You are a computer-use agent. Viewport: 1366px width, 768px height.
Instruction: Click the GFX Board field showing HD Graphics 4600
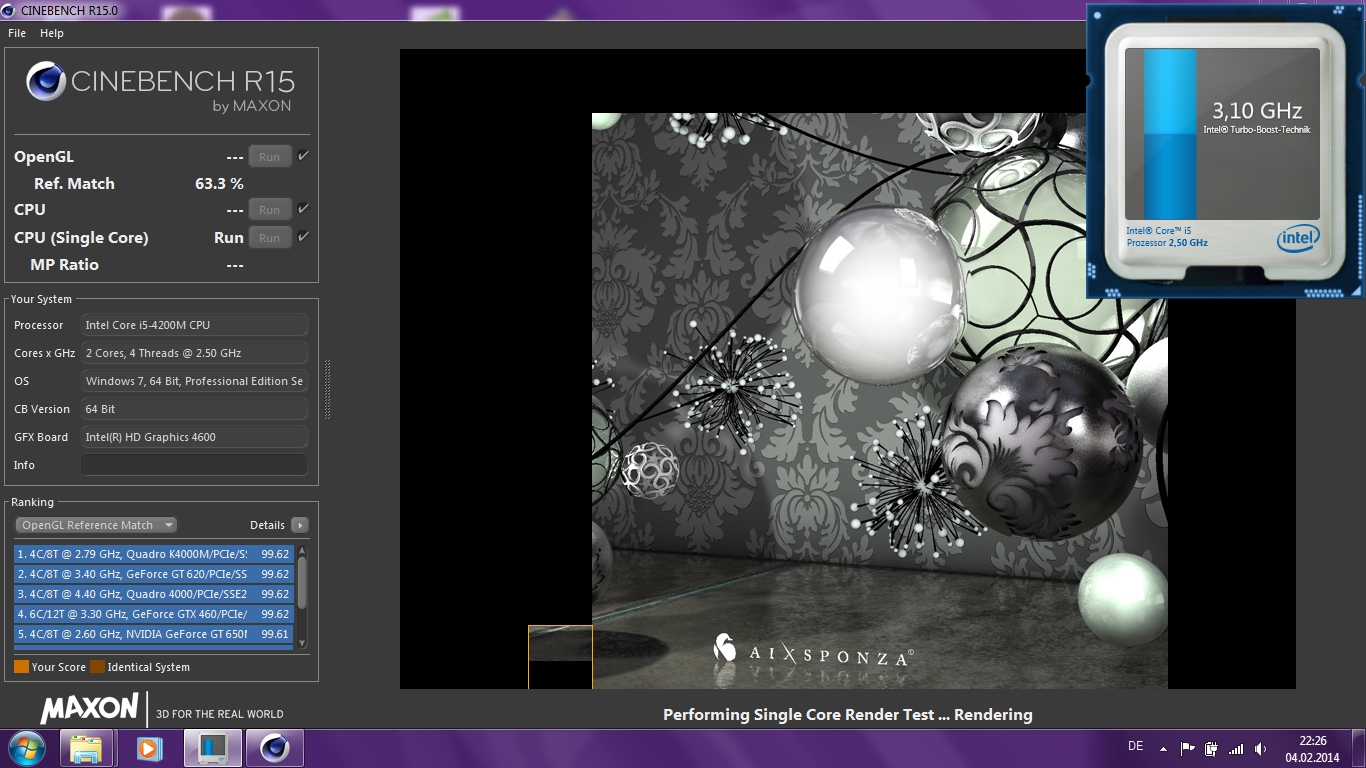pyautogui.click(x=194, y=437)
